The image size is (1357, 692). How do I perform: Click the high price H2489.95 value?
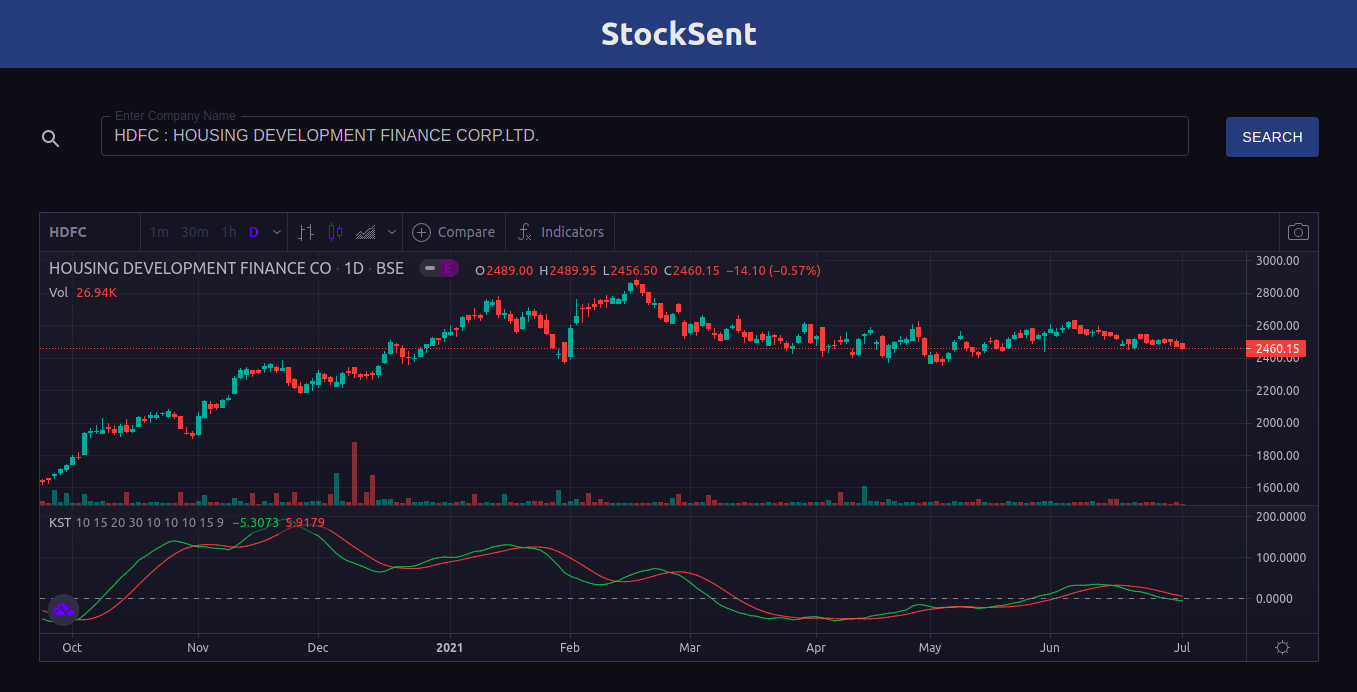[567, 270]
